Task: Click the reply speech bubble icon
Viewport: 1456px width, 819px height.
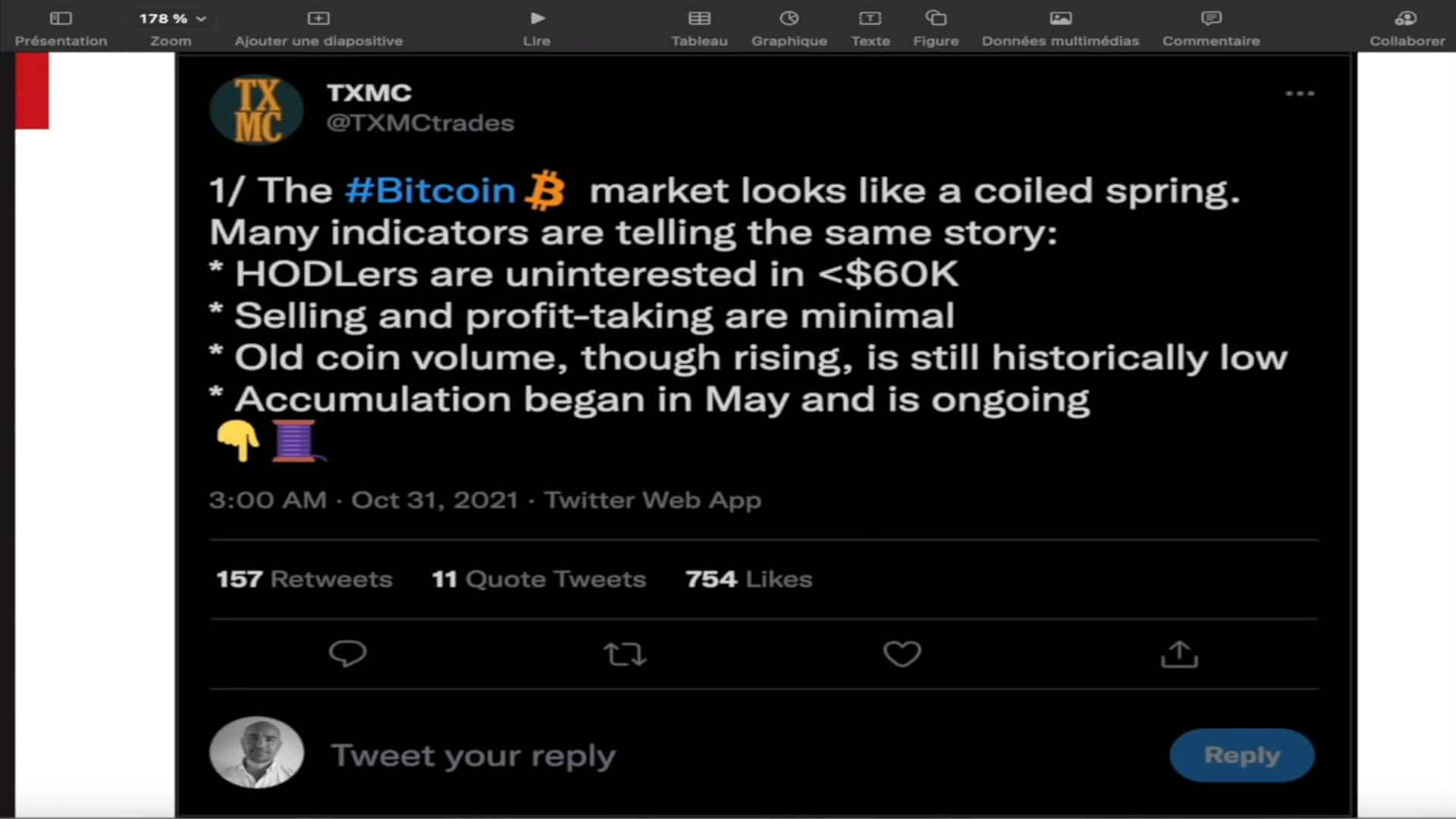Action: 347,654
